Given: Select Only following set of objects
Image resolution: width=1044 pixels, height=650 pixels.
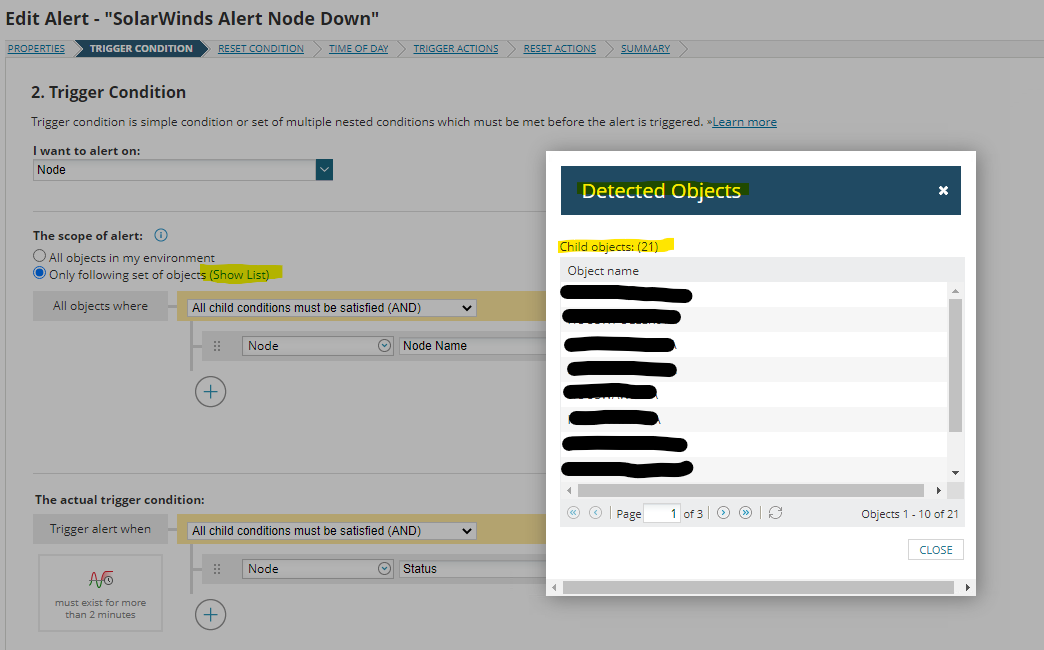Looking at the screenshot, I should (39, 273).
